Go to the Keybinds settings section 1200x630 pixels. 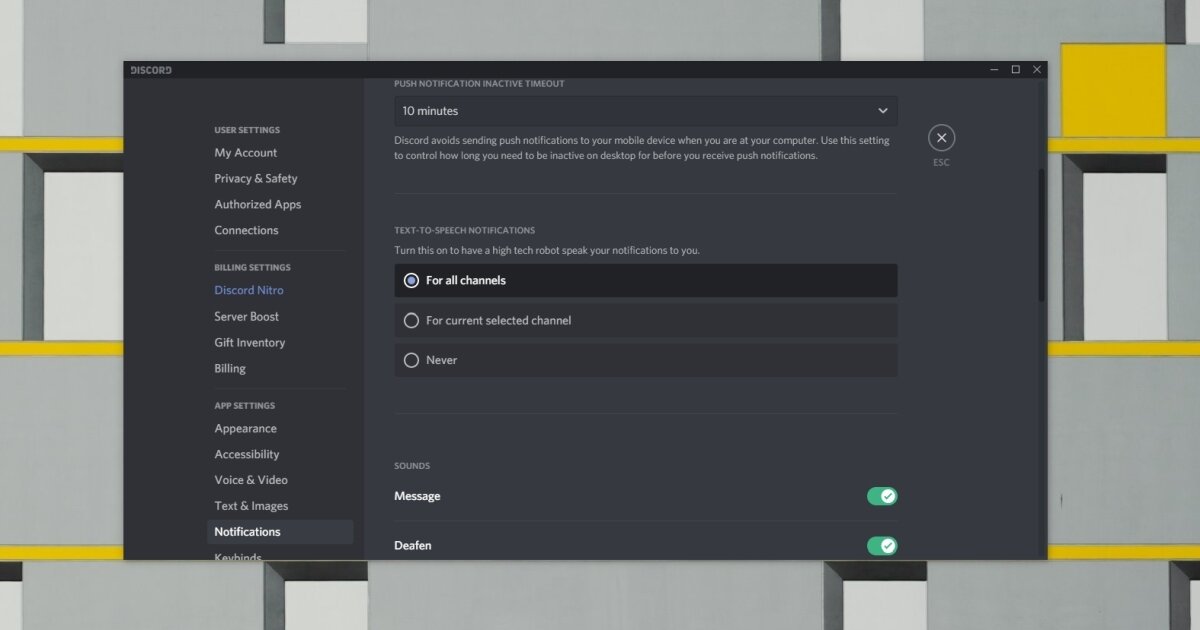237,556
